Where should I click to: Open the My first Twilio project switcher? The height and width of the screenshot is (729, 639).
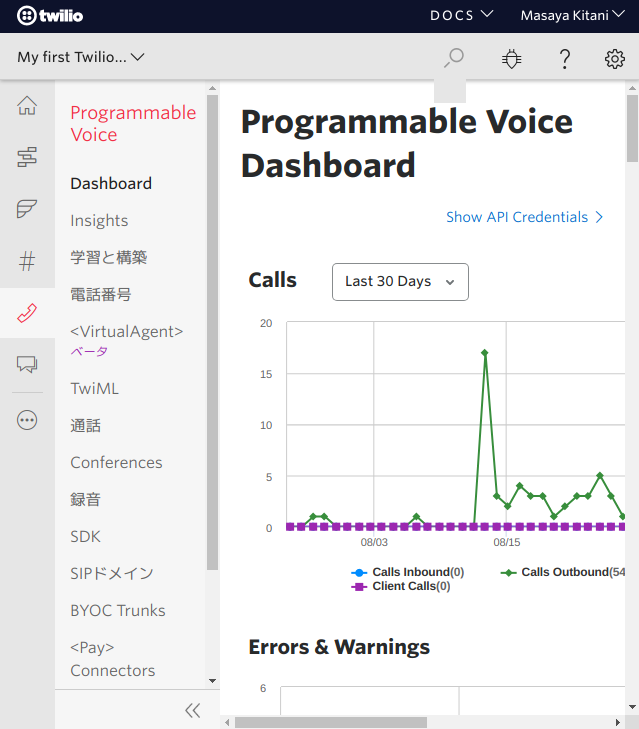(x=81, y=57)
